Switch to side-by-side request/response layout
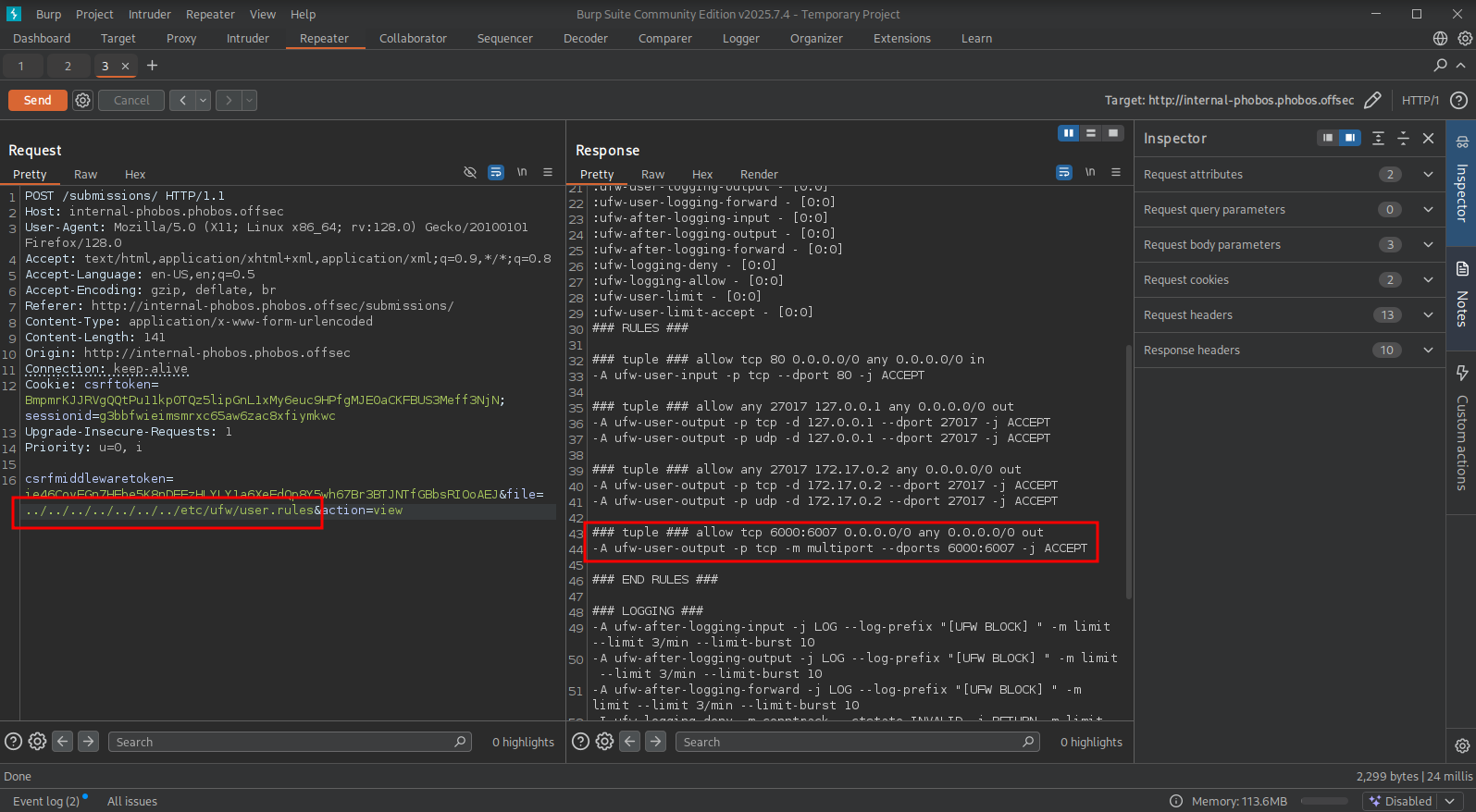Image resolution: width=1476 pixels, height=812 pixels. (x=1069, y=133)
